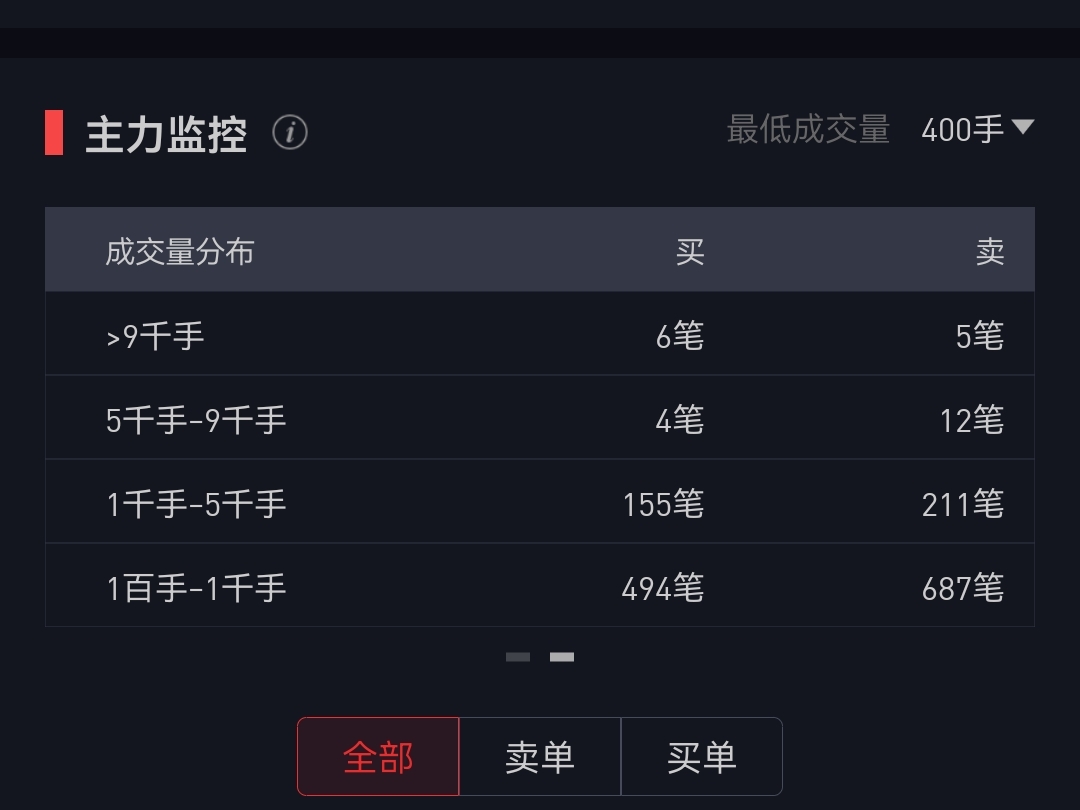The width and height of the screenshot is (1080, 810).
Task: Click the 687笔 sell count cell
Action: pos(962,588)
